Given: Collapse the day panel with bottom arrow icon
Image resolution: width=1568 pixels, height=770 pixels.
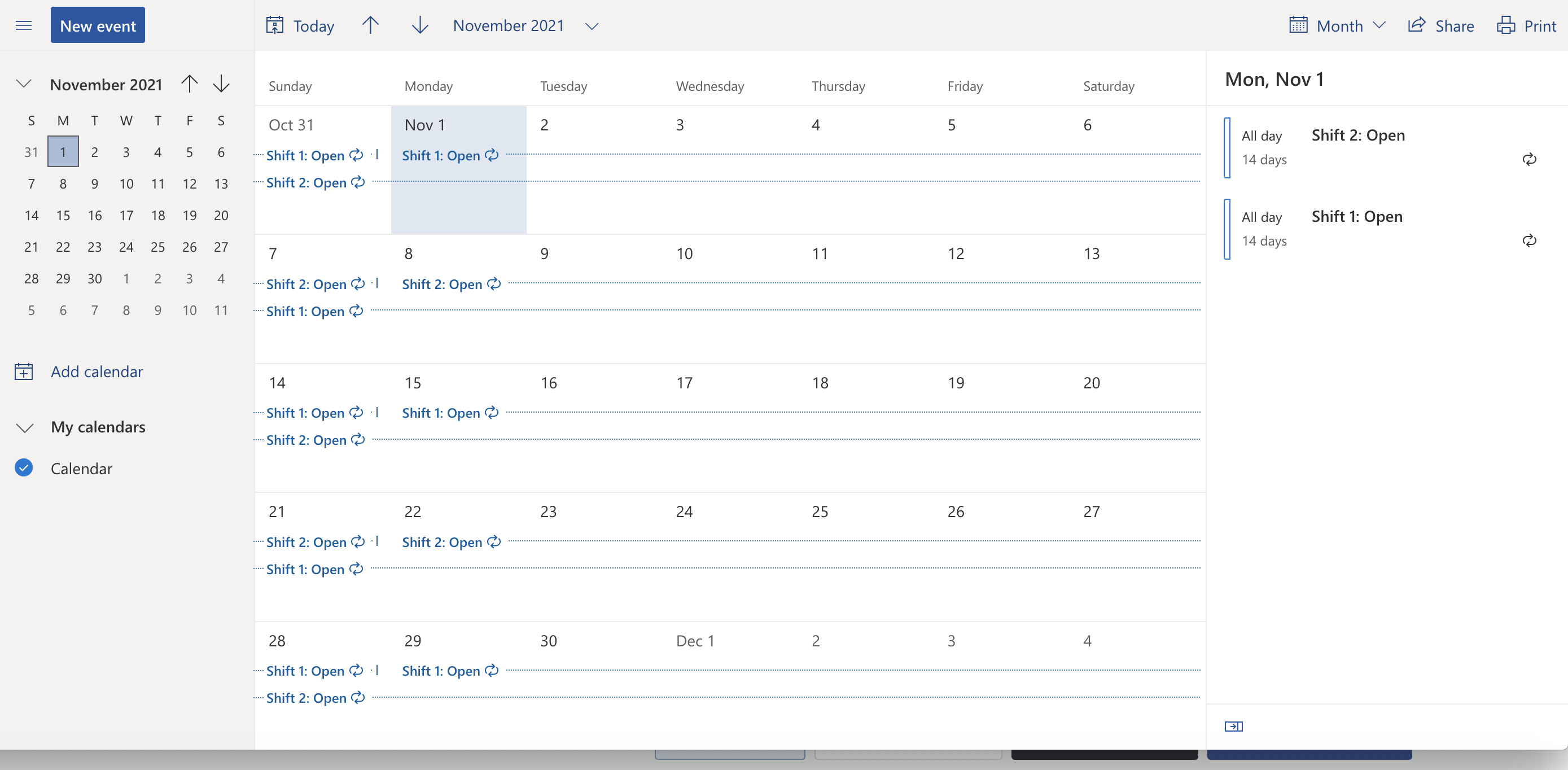Looking at the screenshot, I should tap(1233, 726).
